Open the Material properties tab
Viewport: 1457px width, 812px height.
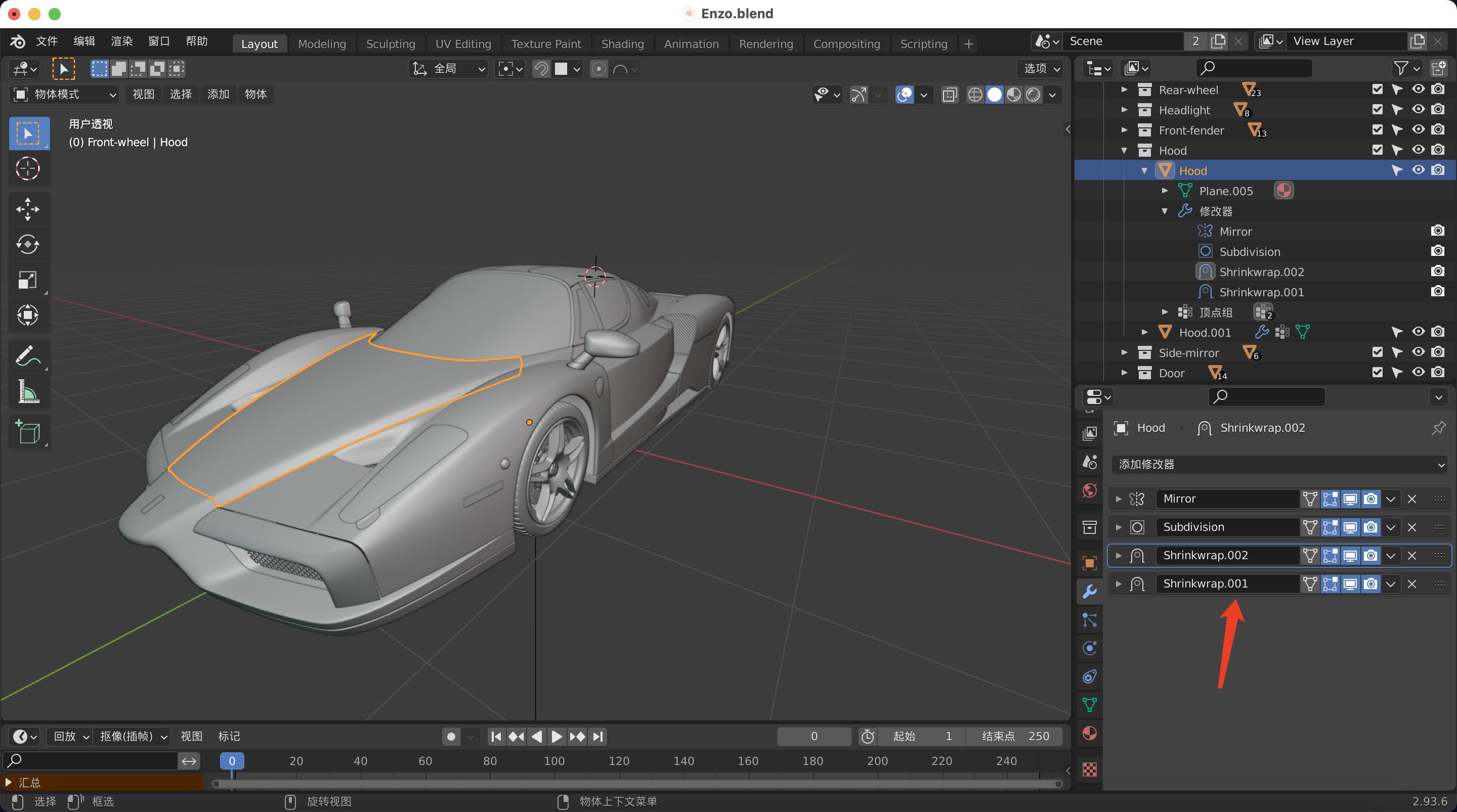(1089, 734)
